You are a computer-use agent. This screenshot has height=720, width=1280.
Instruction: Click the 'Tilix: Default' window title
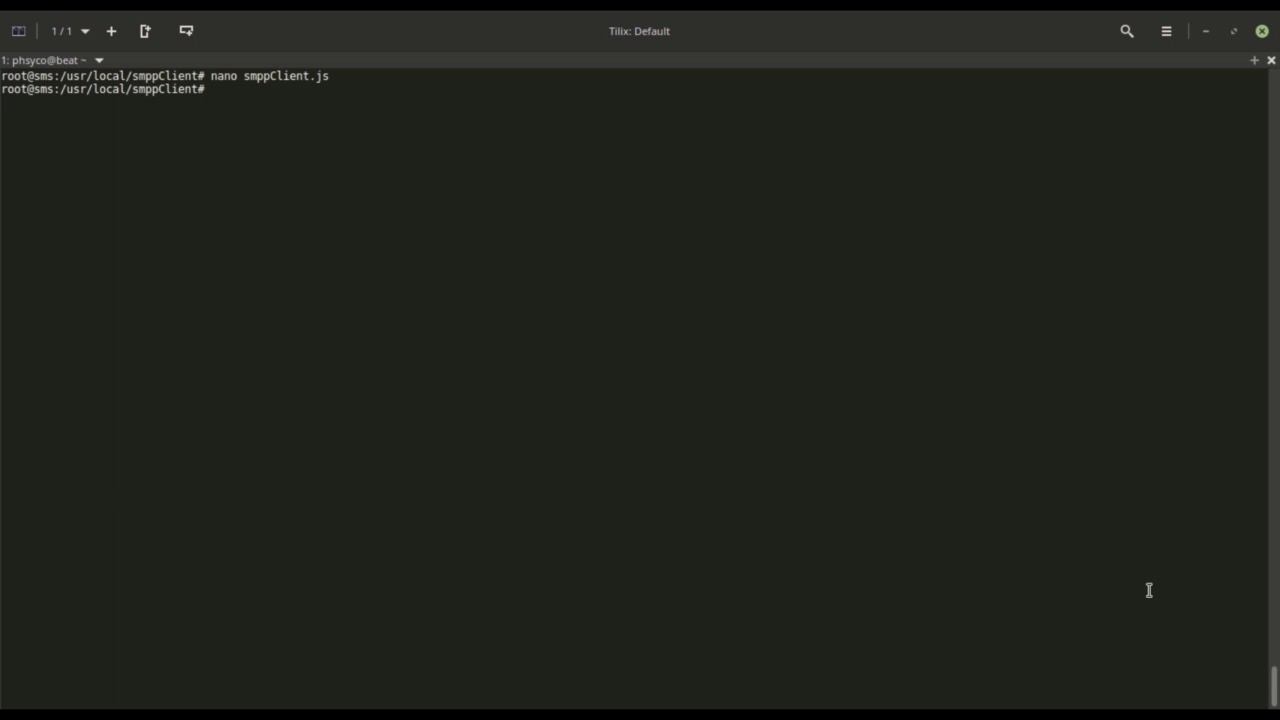pos(639,31)
